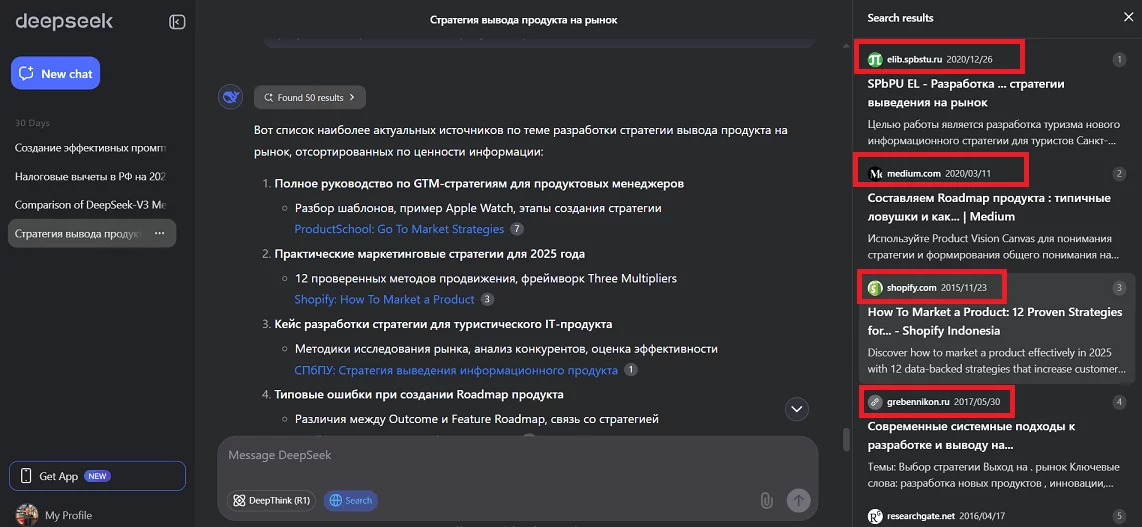The height and width of the screenshot is (527, 1142).
Task: Open link 'ProductSchool: Go To Market Strategies'
Action: tap(399, 229)
